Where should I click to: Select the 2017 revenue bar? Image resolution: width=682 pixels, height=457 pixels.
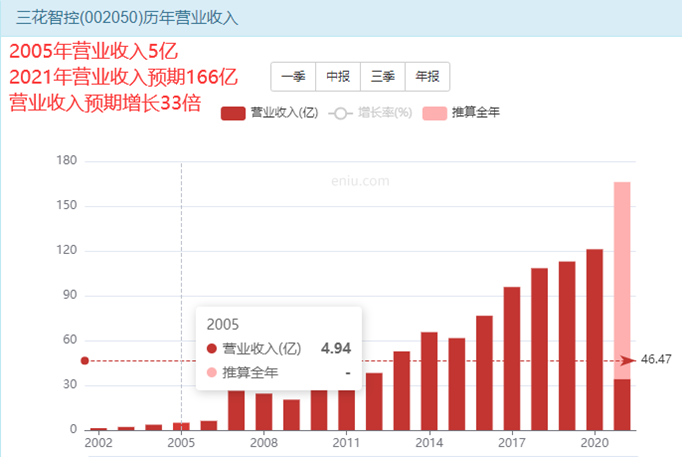pyautogui.click(x=512, y=358)
